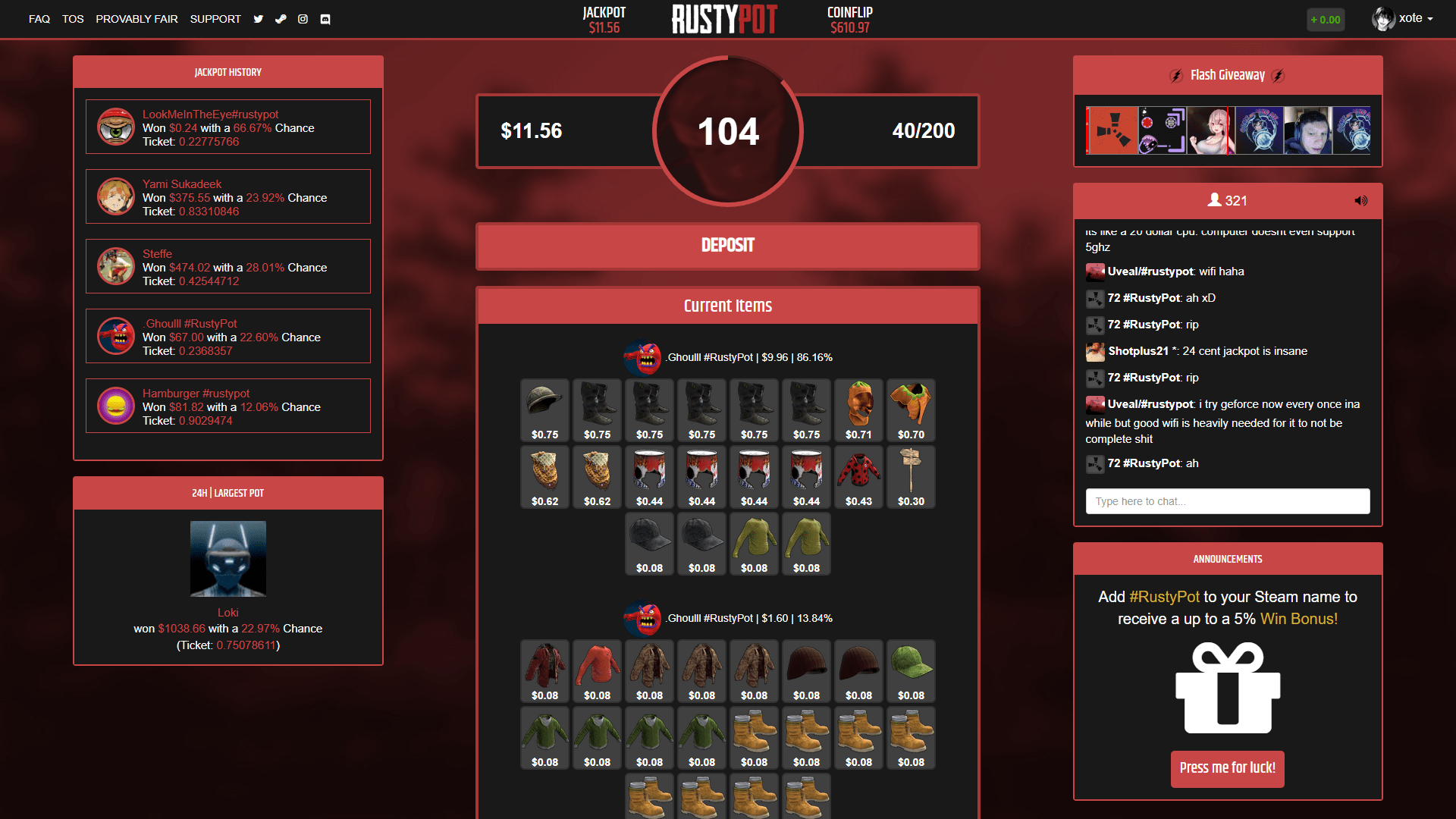The width and height of the screenshot is (1456, 819).
Task: Open the Support page
Action: coord(215,17)
